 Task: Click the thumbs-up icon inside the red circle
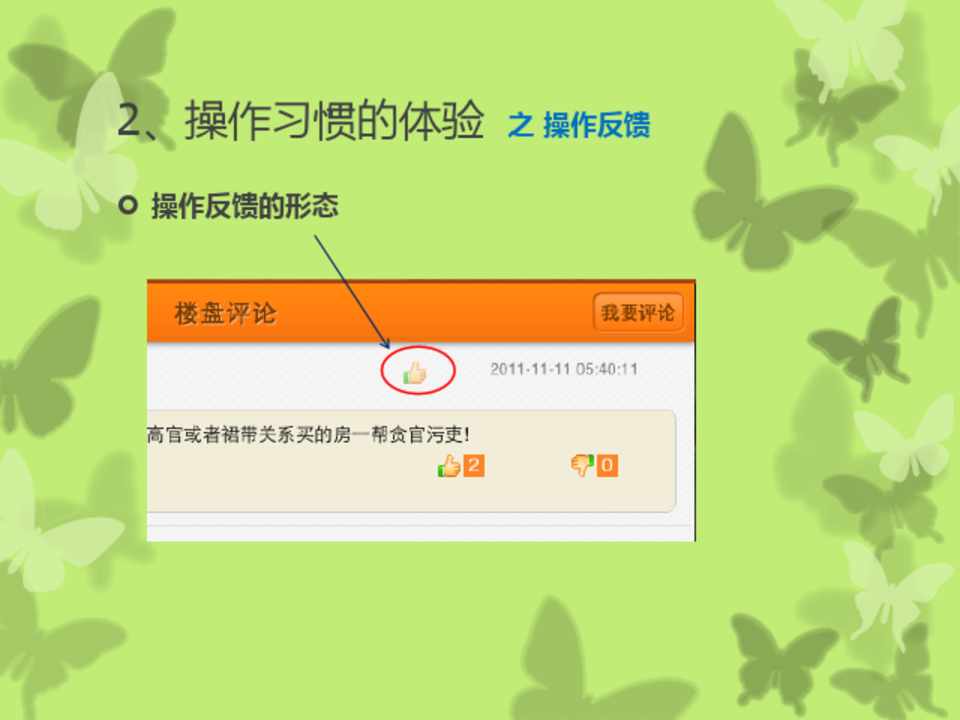(415, 372)
